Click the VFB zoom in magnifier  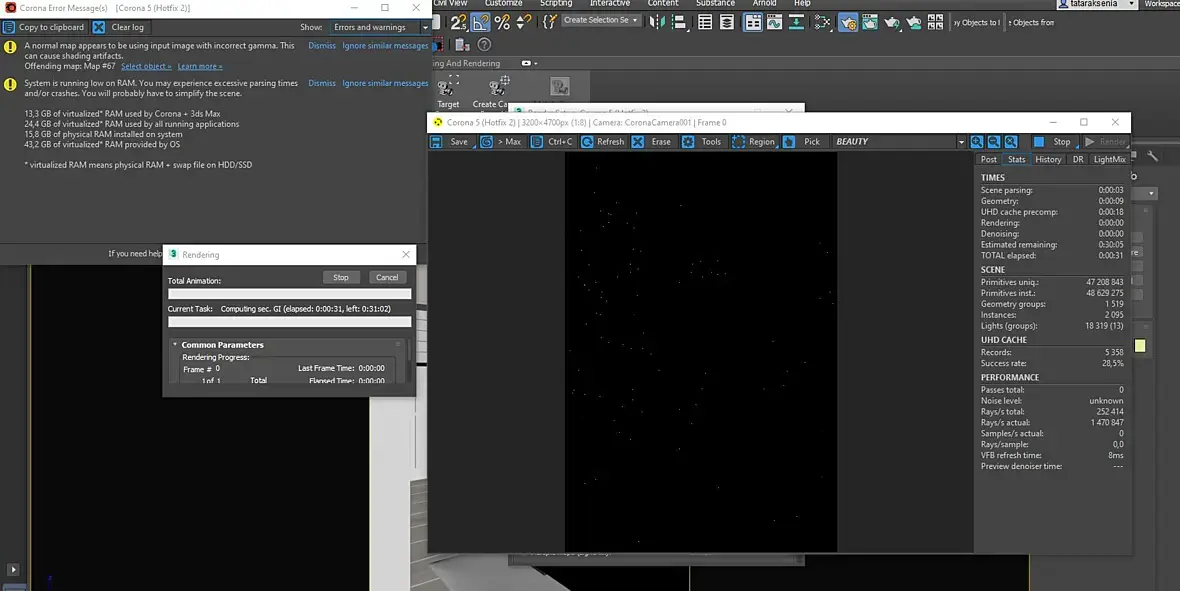tap(977, 142)
